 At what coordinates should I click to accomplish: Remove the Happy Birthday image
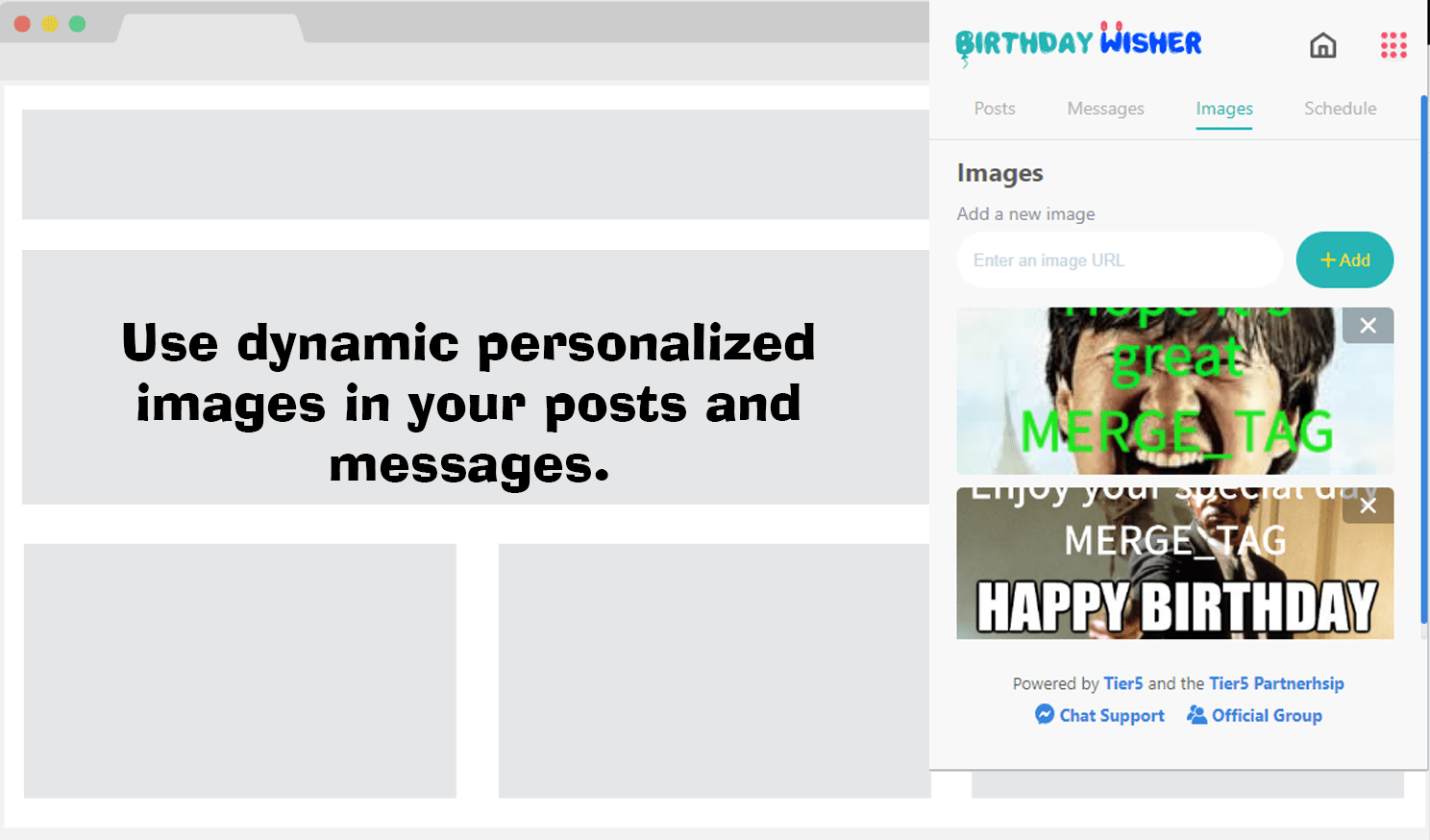1368,506
